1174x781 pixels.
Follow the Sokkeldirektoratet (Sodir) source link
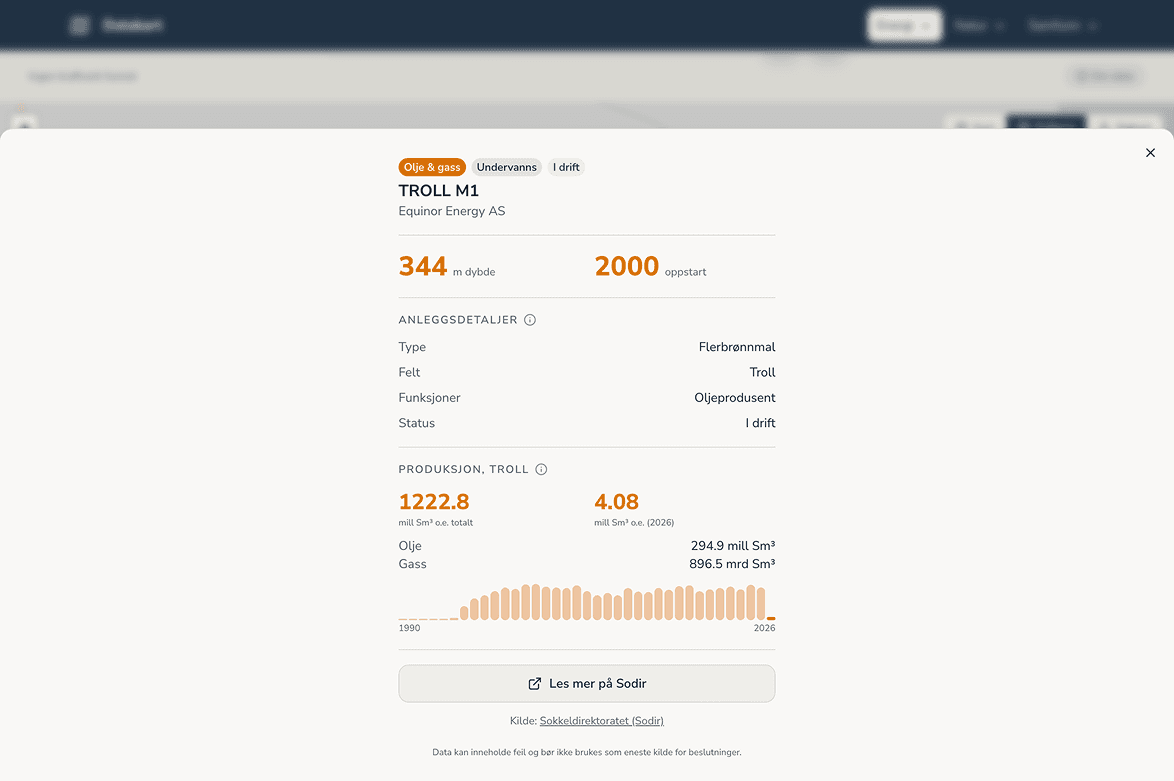[601, 721]
